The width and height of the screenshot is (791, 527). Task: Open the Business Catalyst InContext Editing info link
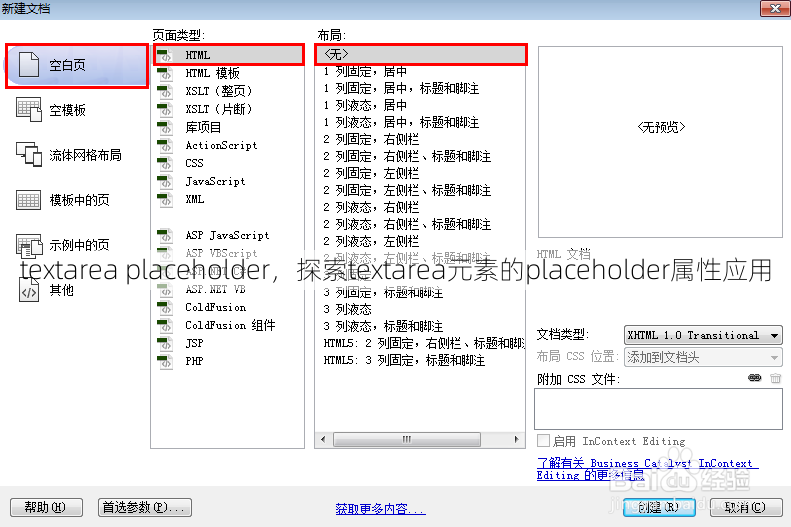coord(647,469)
